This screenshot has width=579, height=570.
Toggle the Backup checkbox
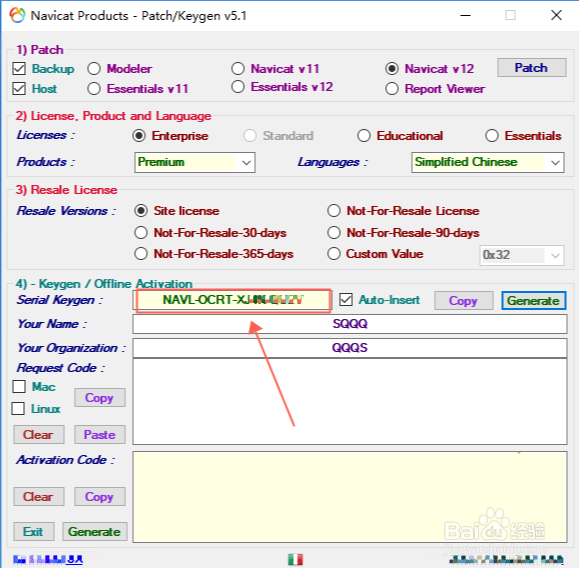19,69
